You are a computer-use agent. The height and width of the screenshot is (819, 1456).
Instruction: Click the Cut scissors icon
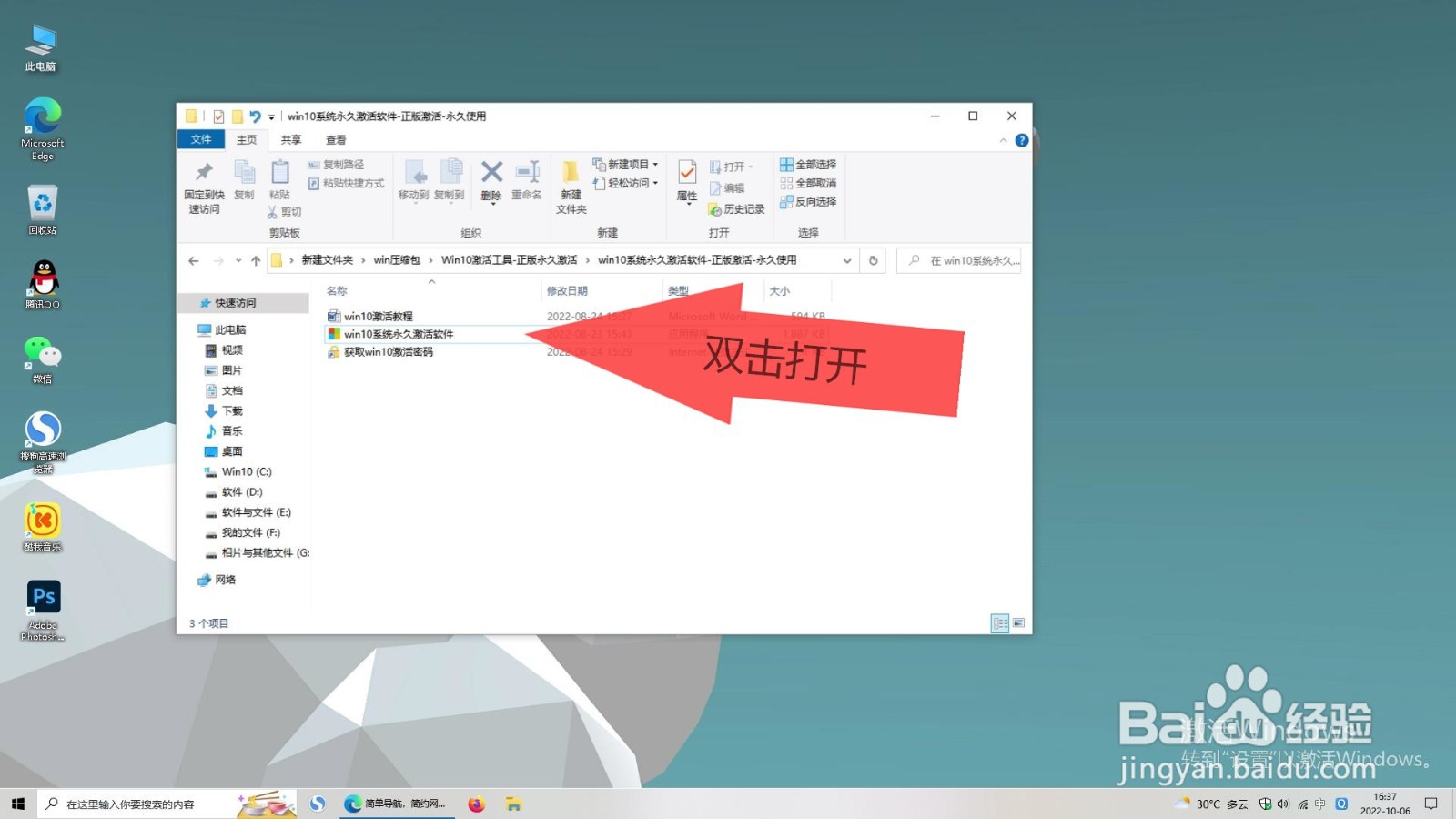[x=272, y=212]
